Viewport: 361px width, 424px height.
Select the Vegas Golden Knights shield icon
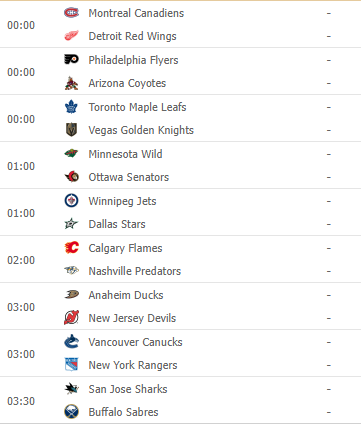pyautogui.click(x=71, y=130)
